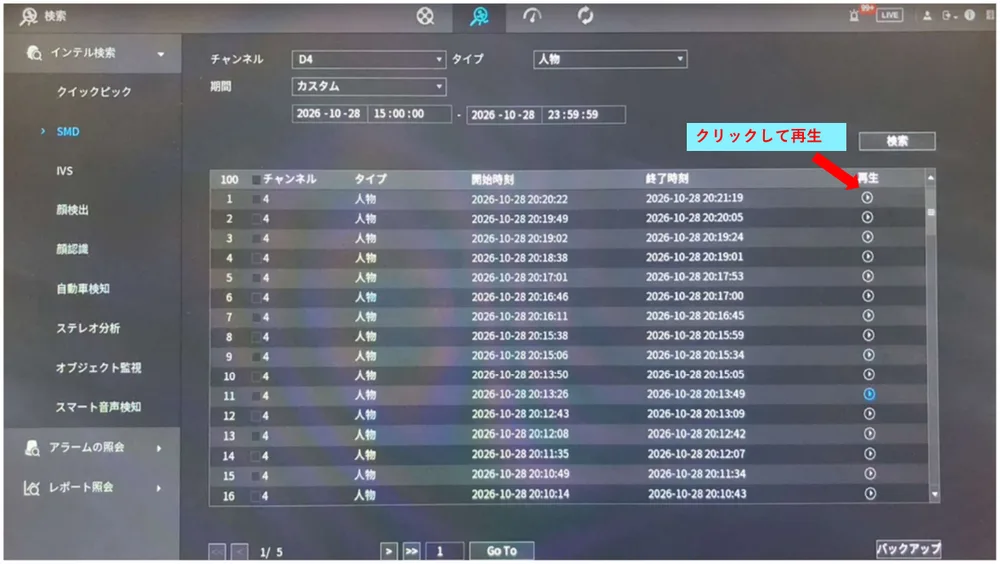1000x564 pixels.
Task: Check the checkbox in row 6
Action: (256, 297)
